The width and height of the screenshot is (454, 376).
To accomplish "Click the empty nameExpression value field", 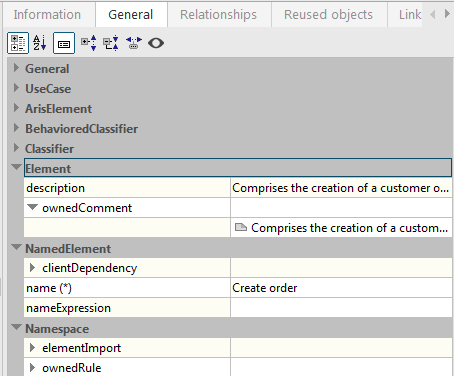I will 341,308.
